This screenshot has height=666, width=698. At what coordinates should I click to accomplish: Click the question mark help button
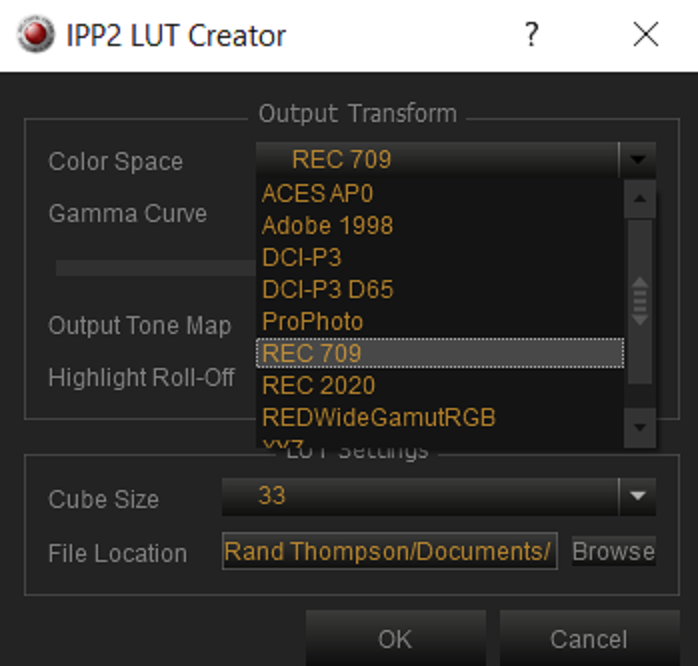[x=532, y=35]
